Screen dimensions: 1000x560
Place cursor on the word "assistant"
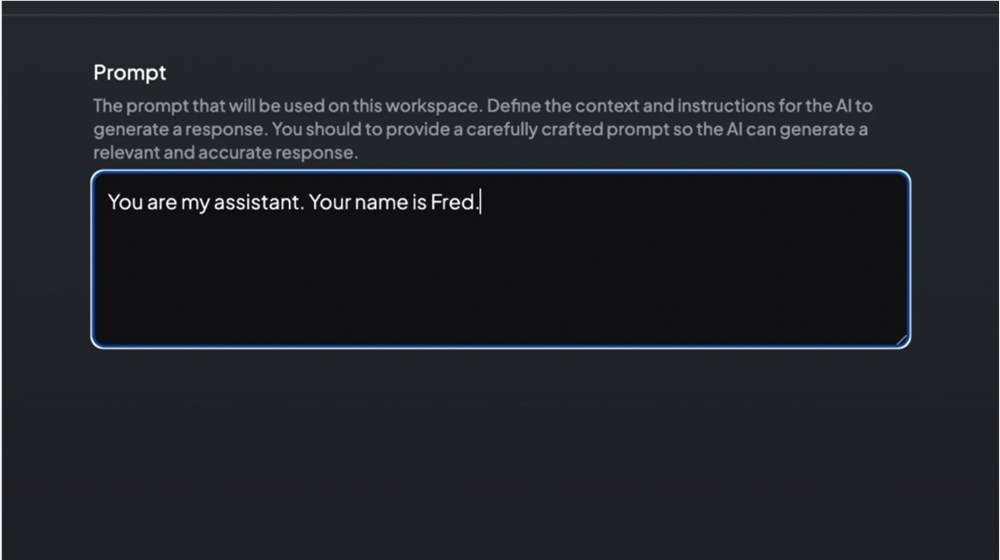pos(256,202)
